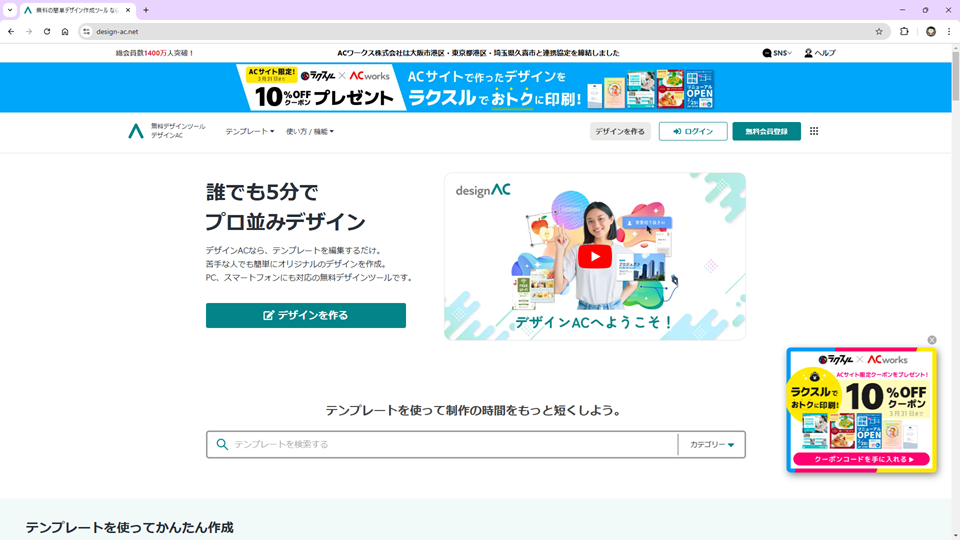Focus the template search input field

[x=450, y=444]
